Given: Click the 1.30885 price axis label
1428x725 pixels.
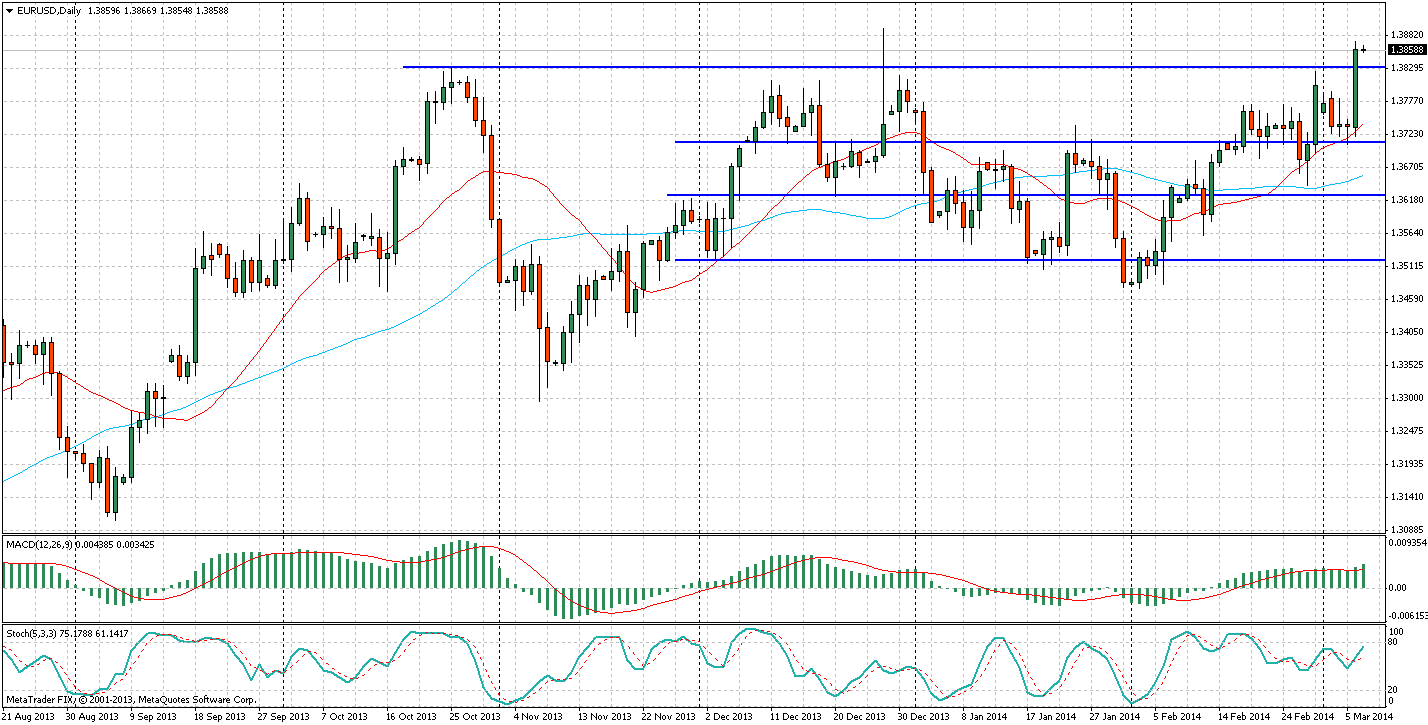Looking at the screenshot, I should click(1405, 529).
